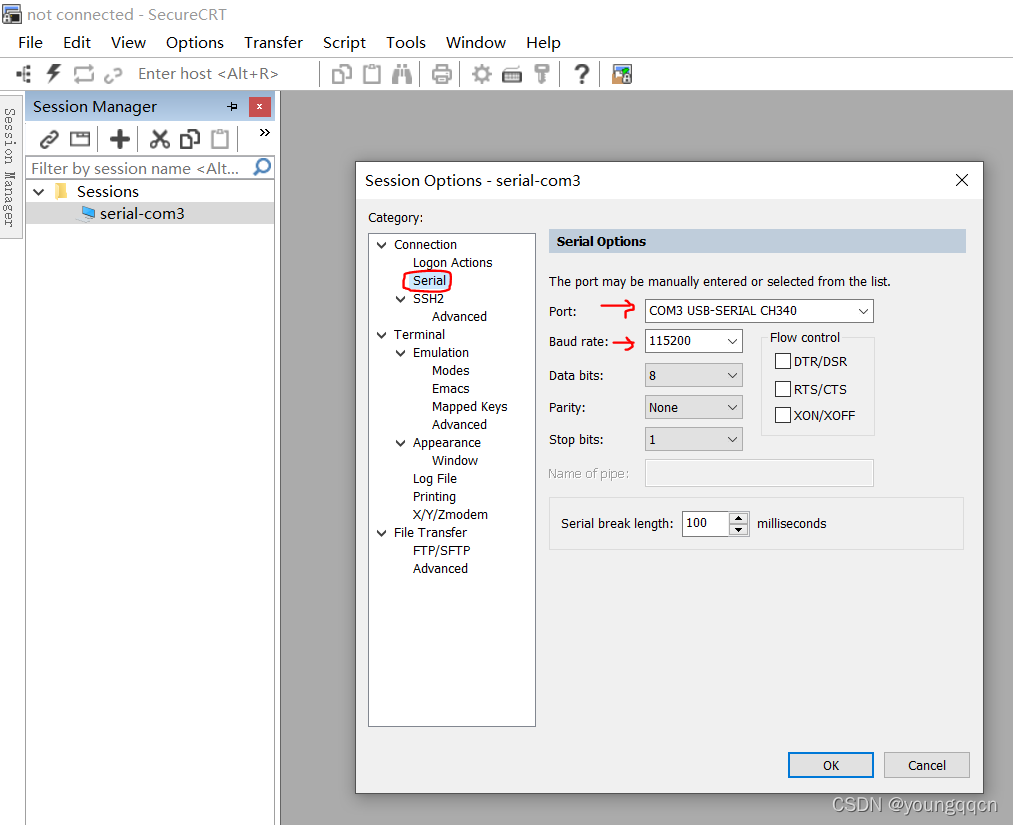
Task: Click the Reconnect toolbar icon
Action: click(83, 74)
